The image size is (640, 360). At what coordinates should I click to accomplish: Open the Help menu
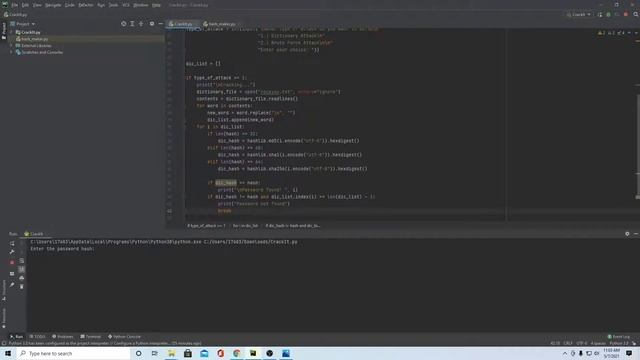point(156,5)
